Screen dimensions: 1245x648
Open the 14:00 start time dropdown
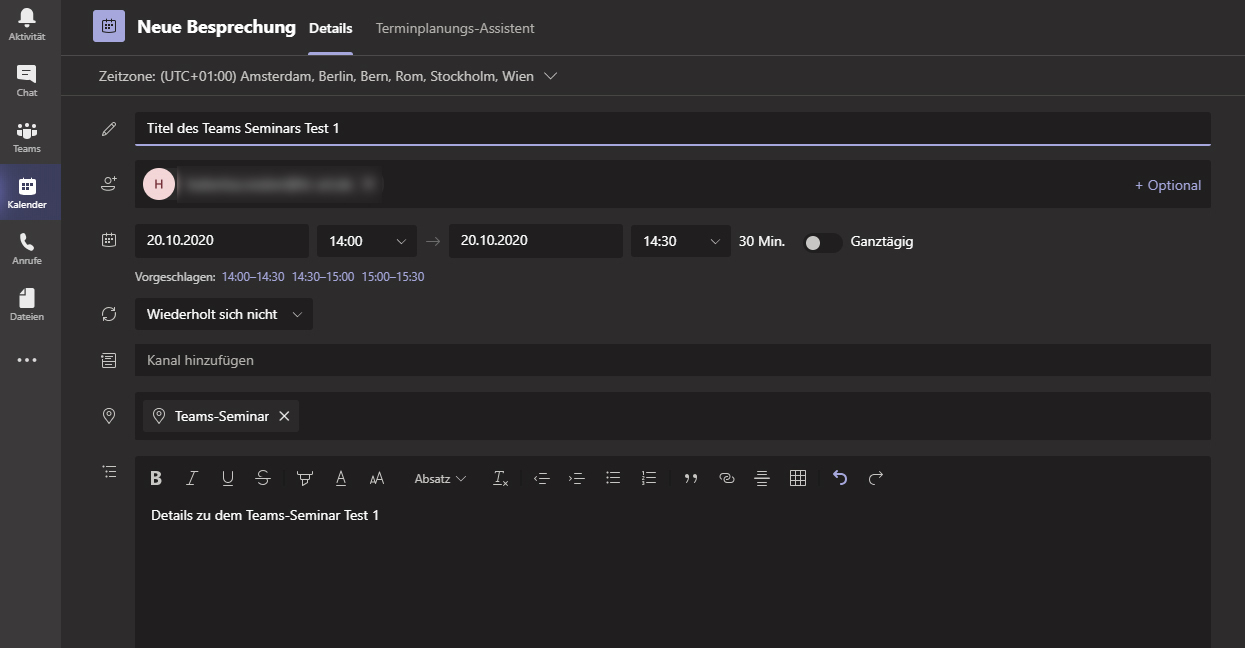[367, 241]
